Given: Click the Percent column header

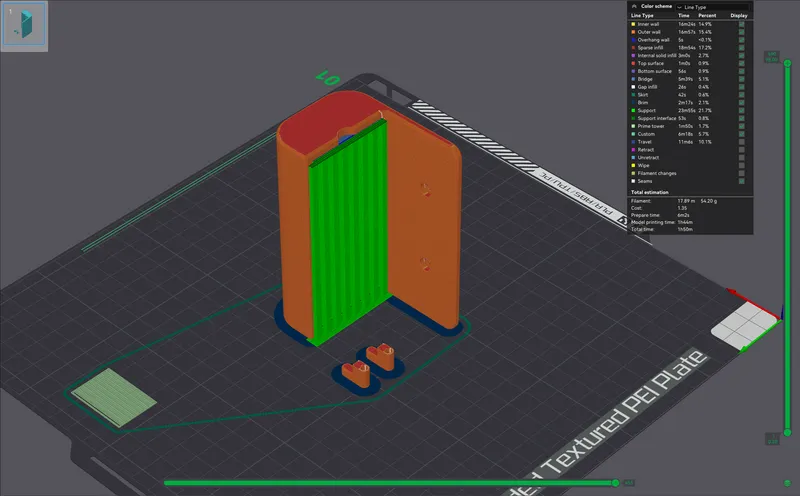Looking at the screenshot, I should 707,16.
